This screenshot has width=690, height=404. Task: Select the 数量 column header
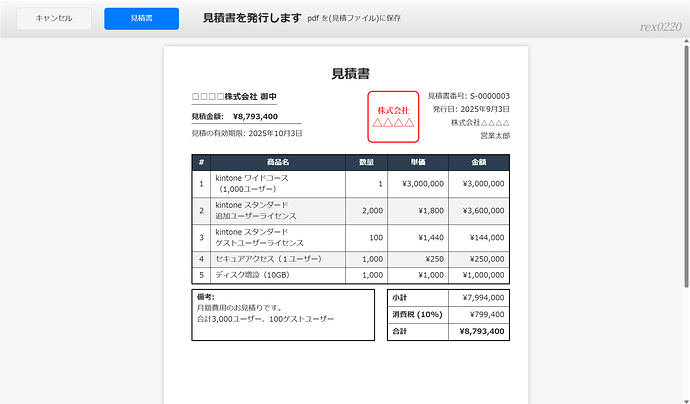(x=366, y=162)
